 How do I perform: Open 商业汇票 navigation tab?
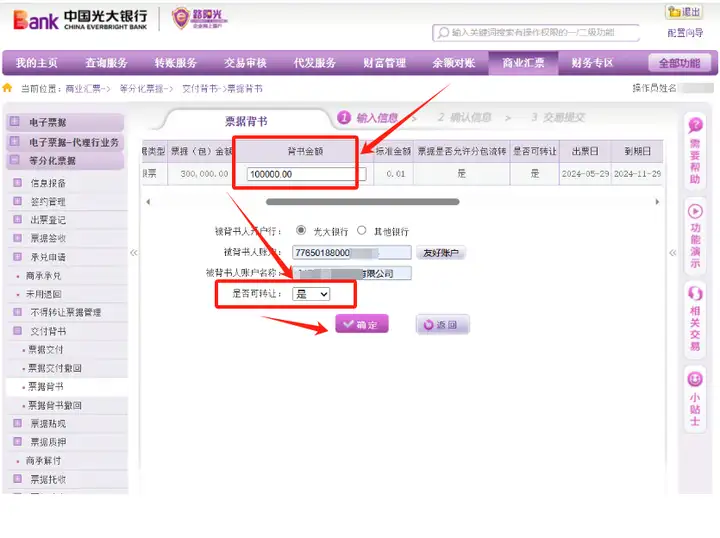(523, 63)
